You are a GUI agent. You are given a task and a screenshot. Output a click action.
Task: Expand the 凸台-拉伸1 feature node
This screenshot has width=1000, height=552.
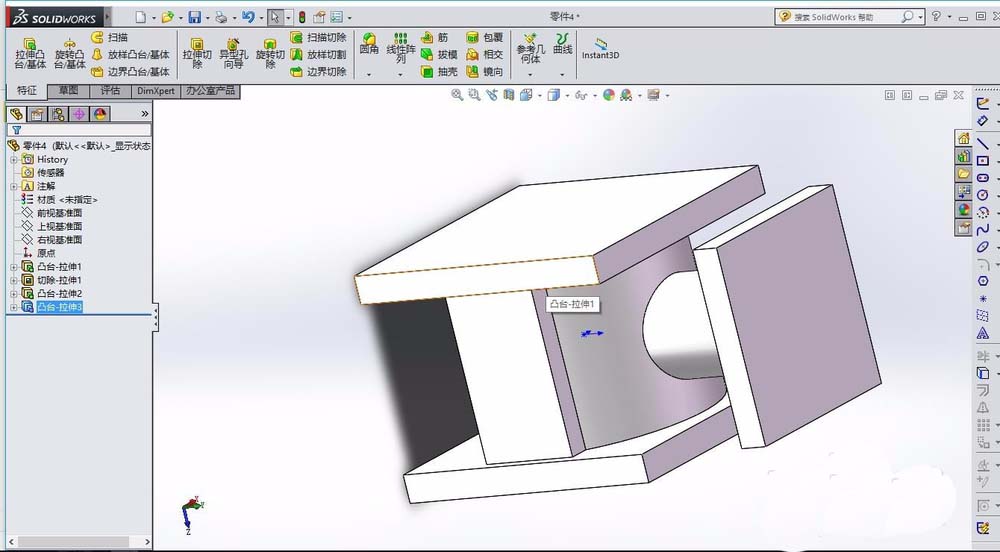click(13, 267)
